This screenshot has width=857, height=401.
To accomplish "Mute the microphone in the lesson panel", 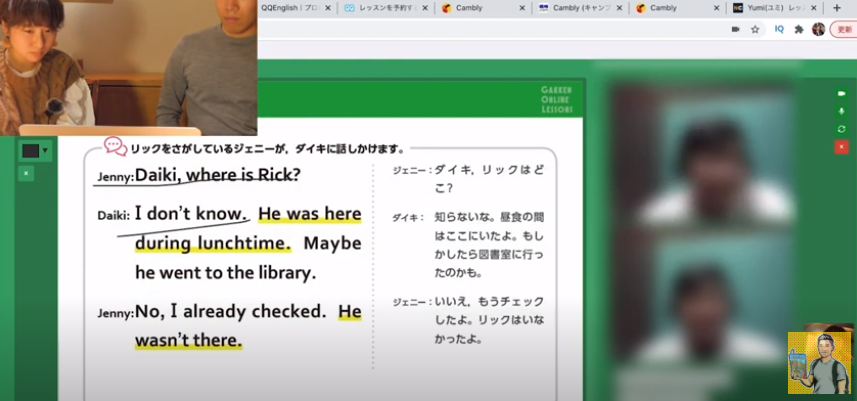I will point(841,111).
